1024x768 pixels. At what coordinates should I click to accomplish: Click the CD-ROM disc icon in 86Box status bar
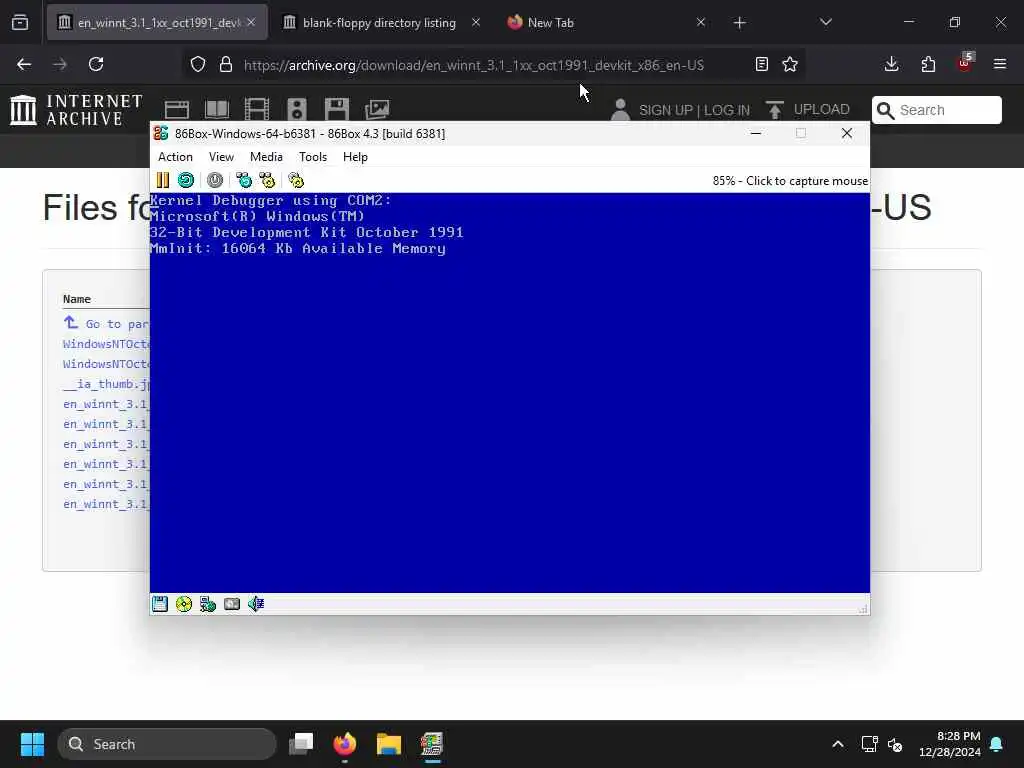pyautogui.click(x=184, y=604)
